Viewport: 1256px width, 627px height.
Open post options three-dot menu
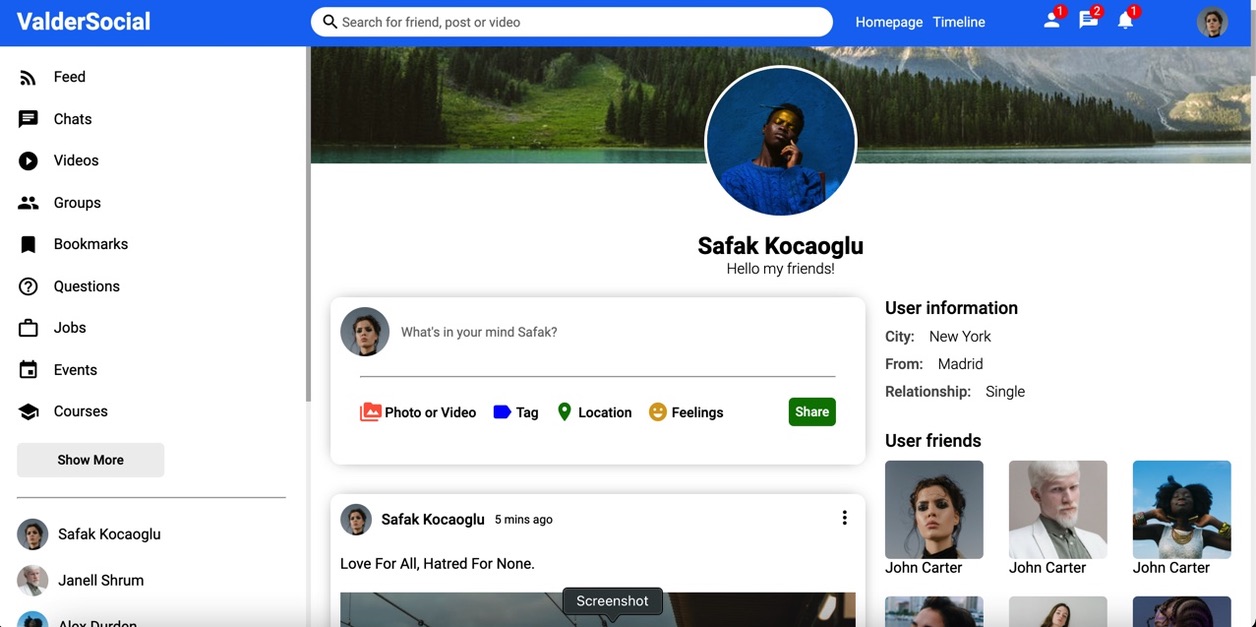click(844, 518)
